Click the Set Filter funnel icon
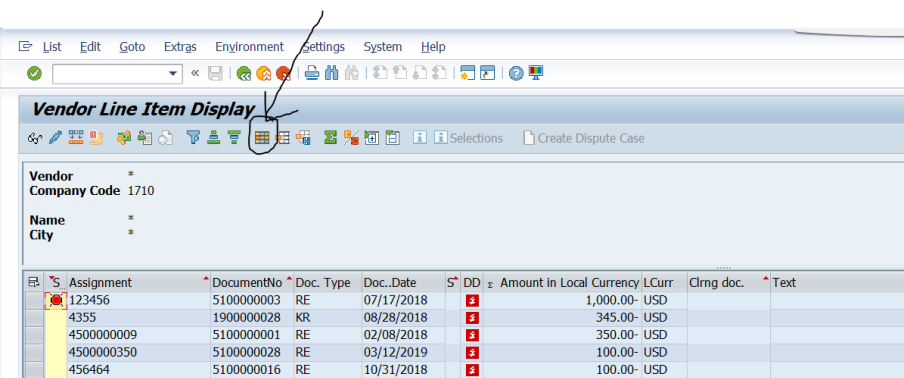Screen dimensions: 904x378 click(194, 138)
